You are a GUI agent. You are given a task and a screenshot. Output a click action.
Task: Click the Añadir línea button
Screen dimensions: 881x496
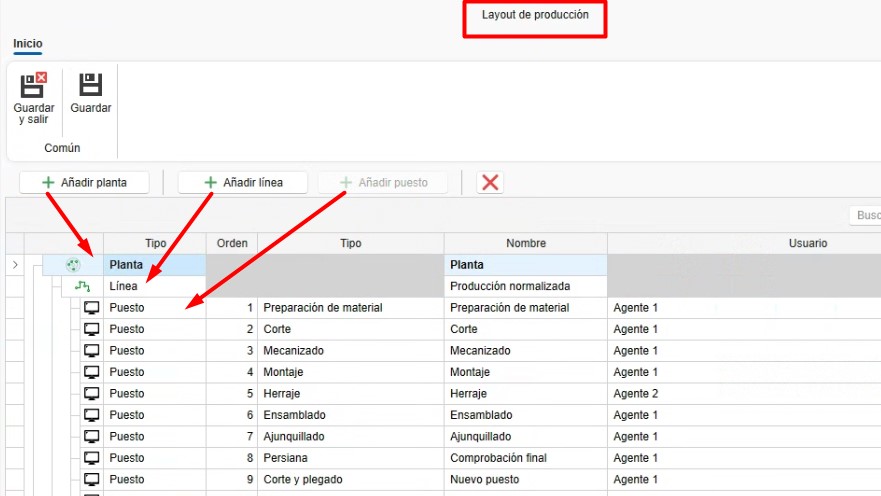tap(243, 183)
